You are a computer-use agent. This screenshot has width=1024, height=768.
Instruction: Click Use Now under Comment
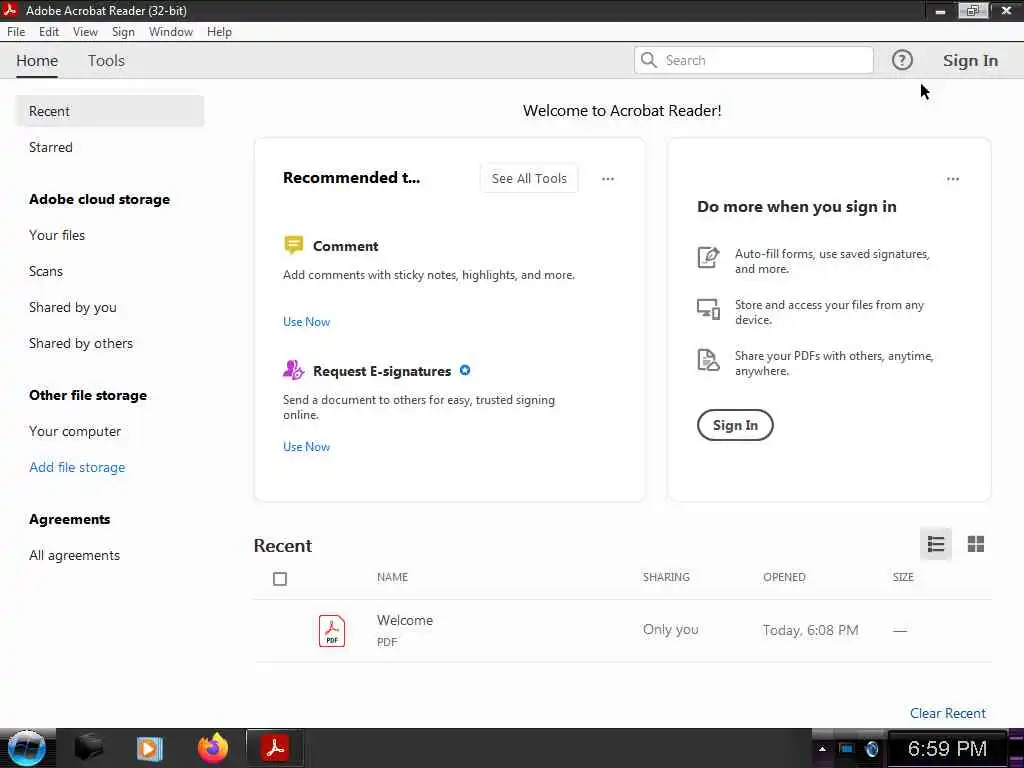tap(306, 321)
